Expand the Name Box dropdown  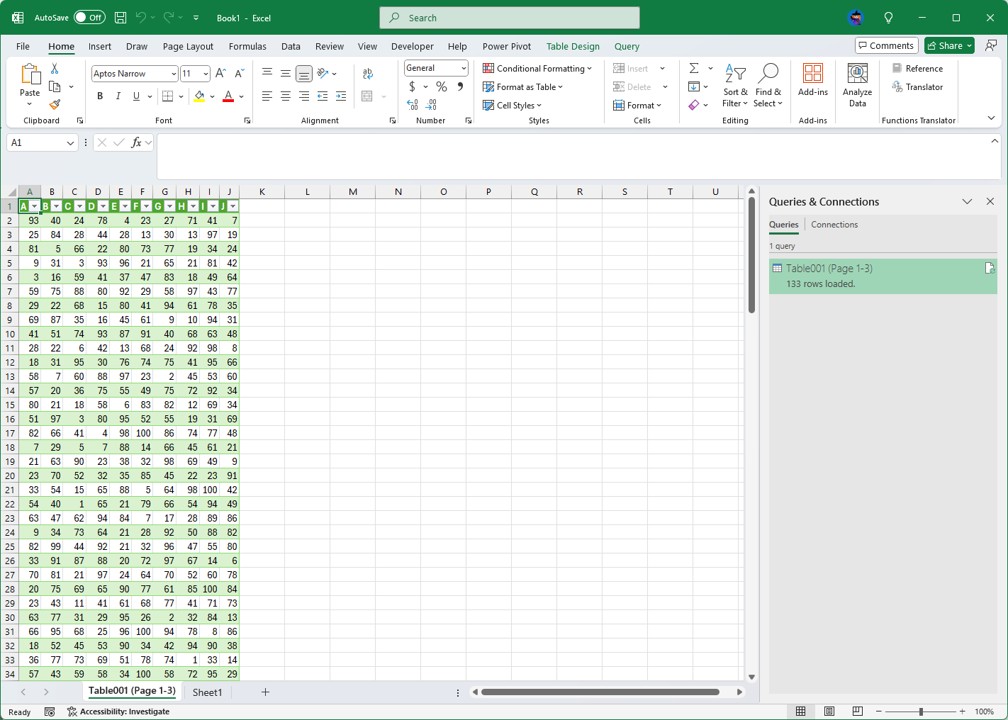pos(70,143)
